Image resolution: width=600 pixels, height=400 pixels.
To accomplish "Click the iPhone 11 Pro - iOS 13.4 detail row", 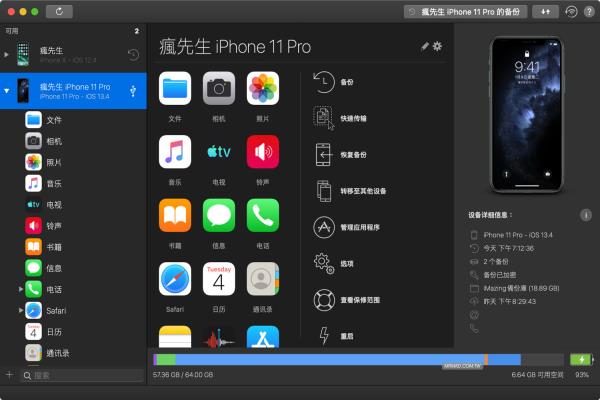I will tap(512, 235).
